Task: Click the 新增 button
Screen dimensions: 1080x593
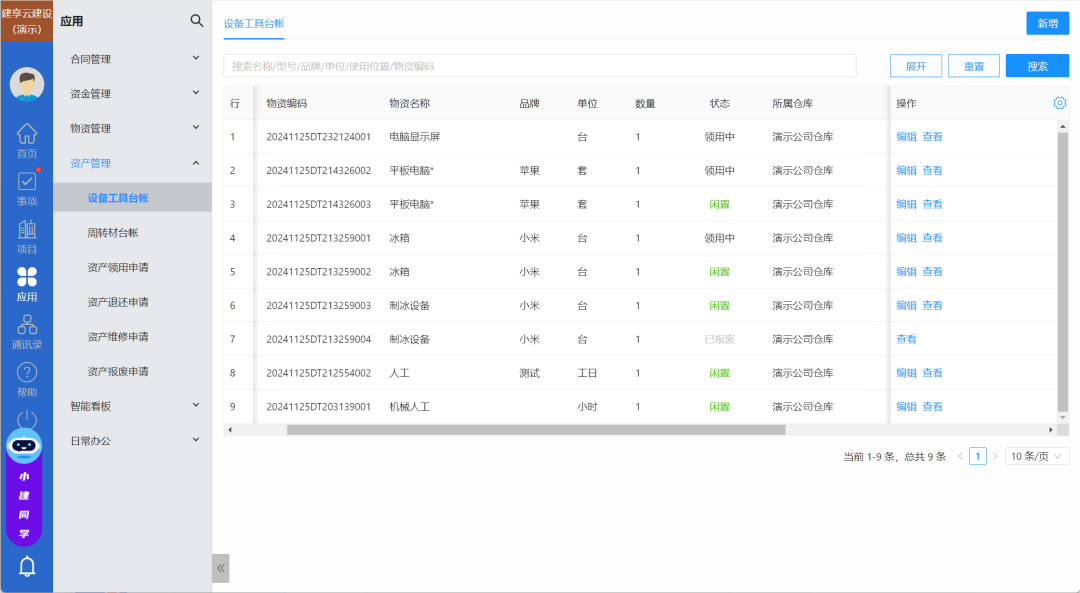Action: [1047, 23]
